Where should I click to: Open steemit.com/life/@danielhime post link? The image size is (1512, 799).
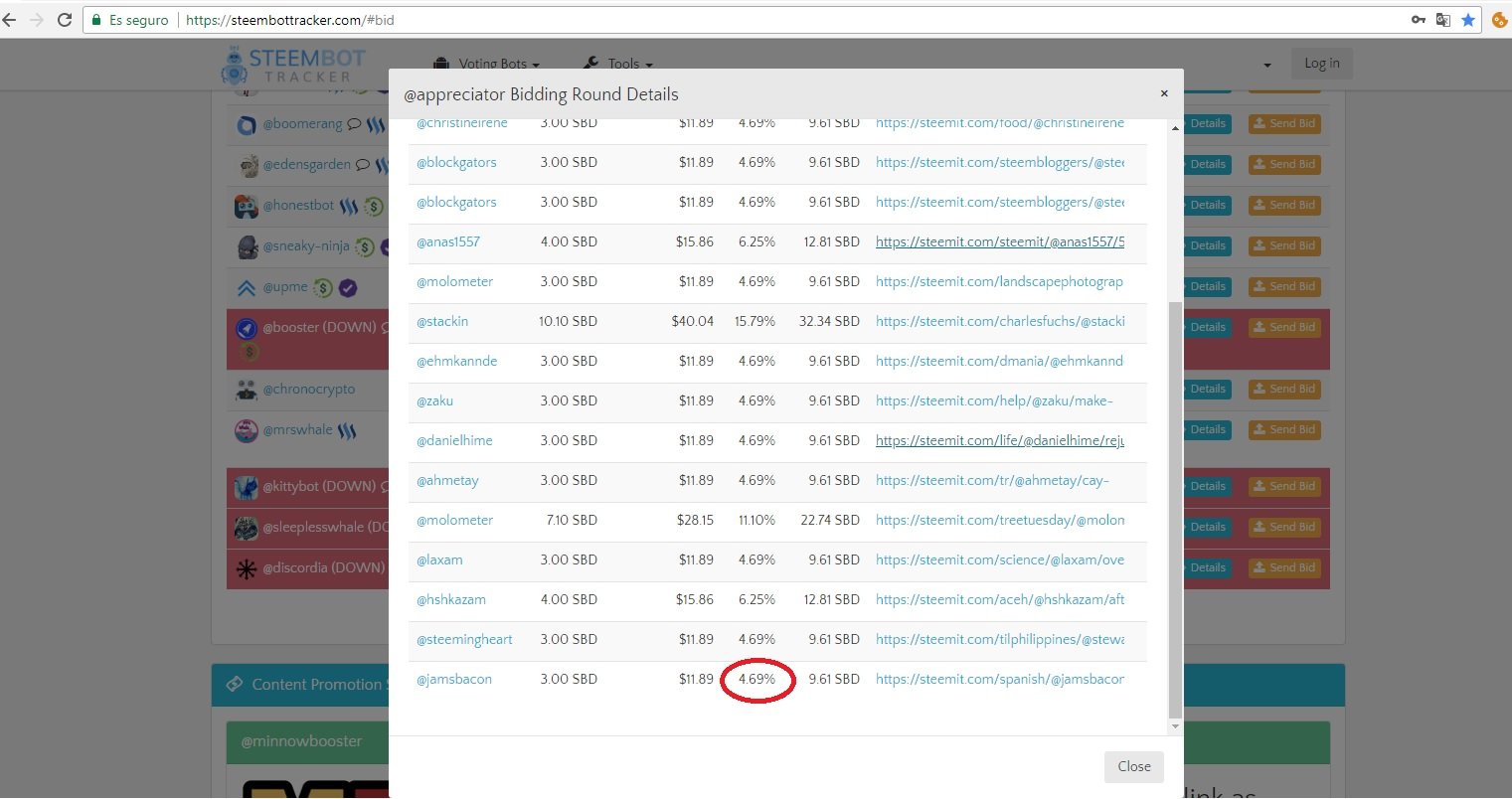tap(1000, 440)
